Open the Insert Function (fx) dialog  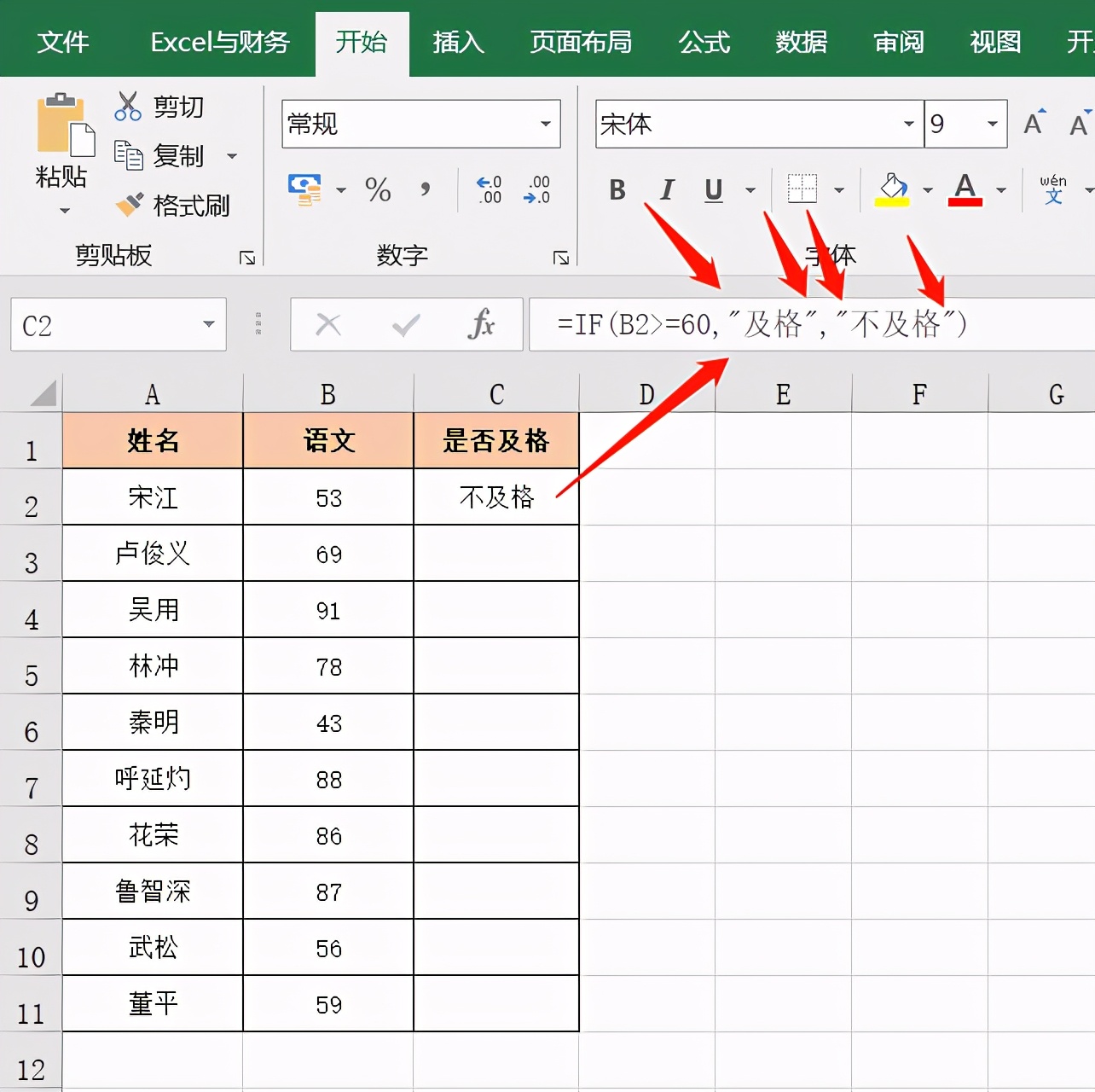tap(480, 324)
